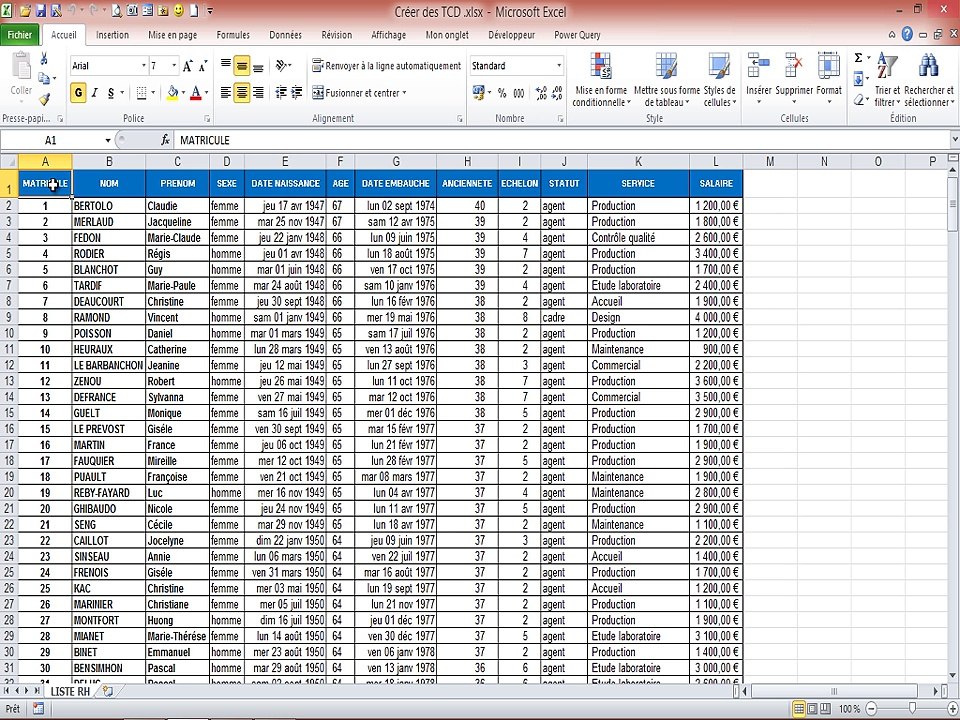Click the Format Painter brush icon

(44, 98)
